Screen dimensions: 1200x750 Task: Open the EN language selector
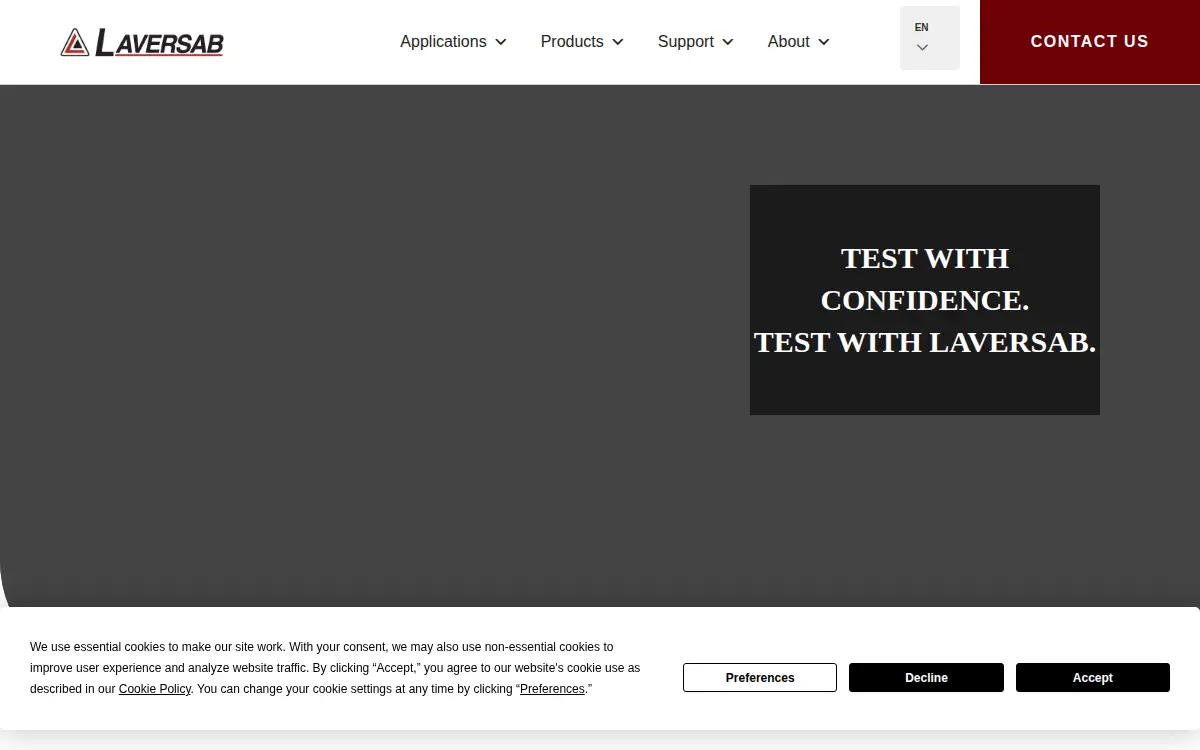point(930,38)
